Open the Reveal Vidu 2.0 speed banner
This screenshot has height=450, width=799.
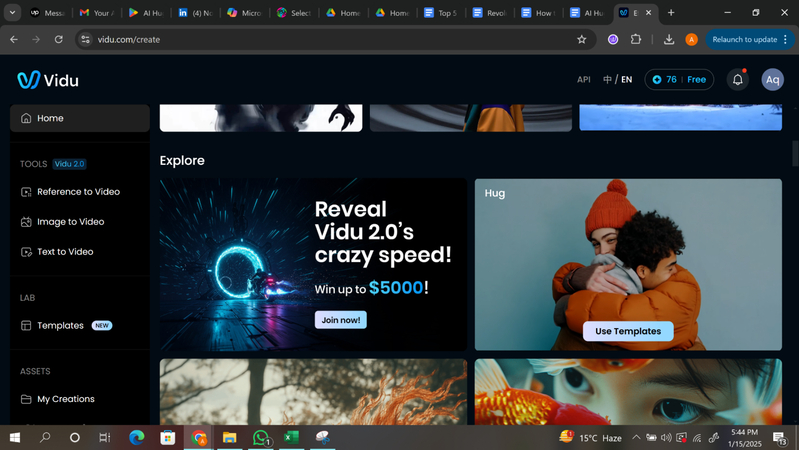coord(313,264)
